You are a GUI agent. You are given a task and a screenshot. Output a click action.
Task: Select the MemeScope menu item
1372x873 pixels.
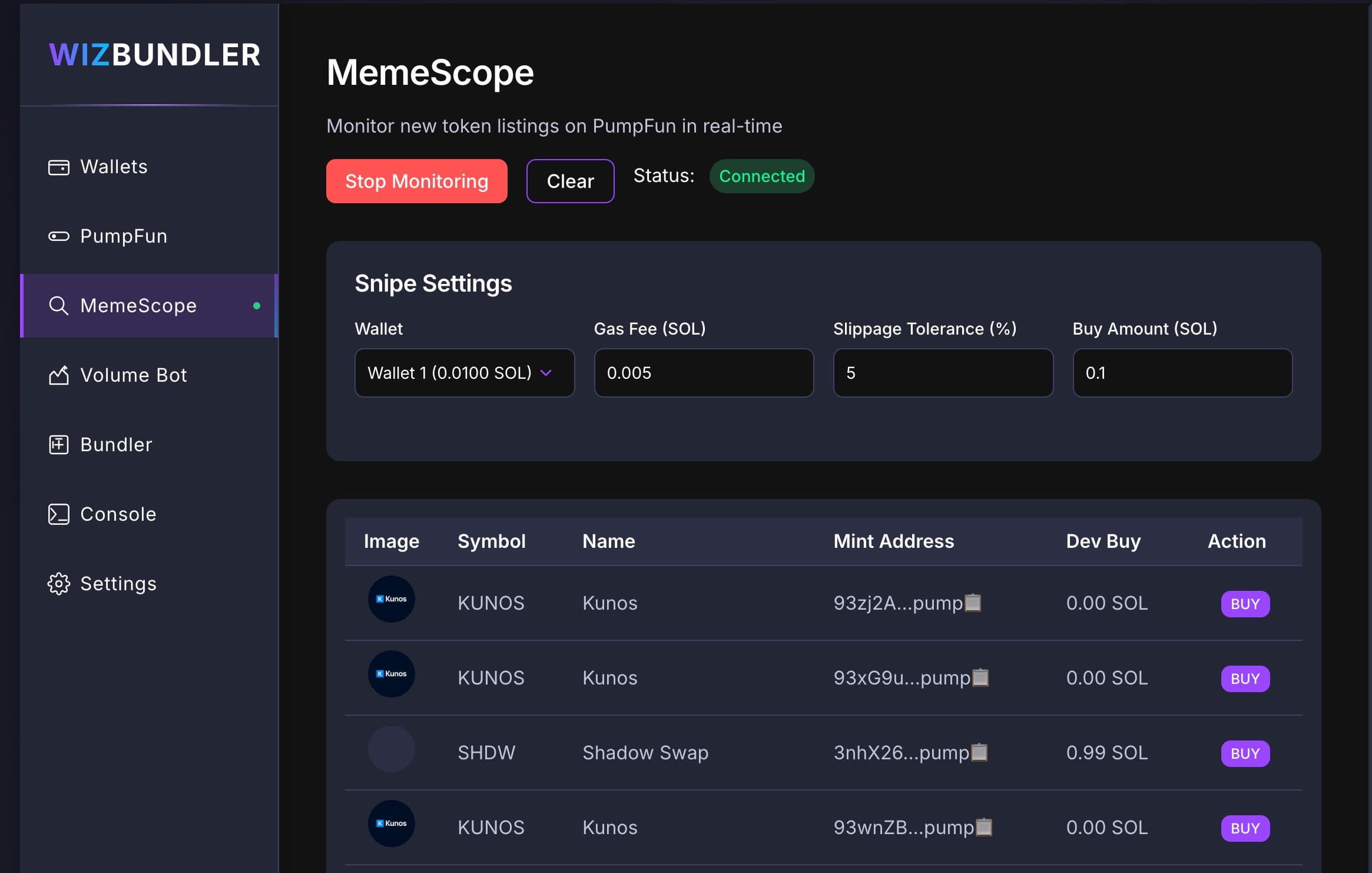tap(149, 306)
